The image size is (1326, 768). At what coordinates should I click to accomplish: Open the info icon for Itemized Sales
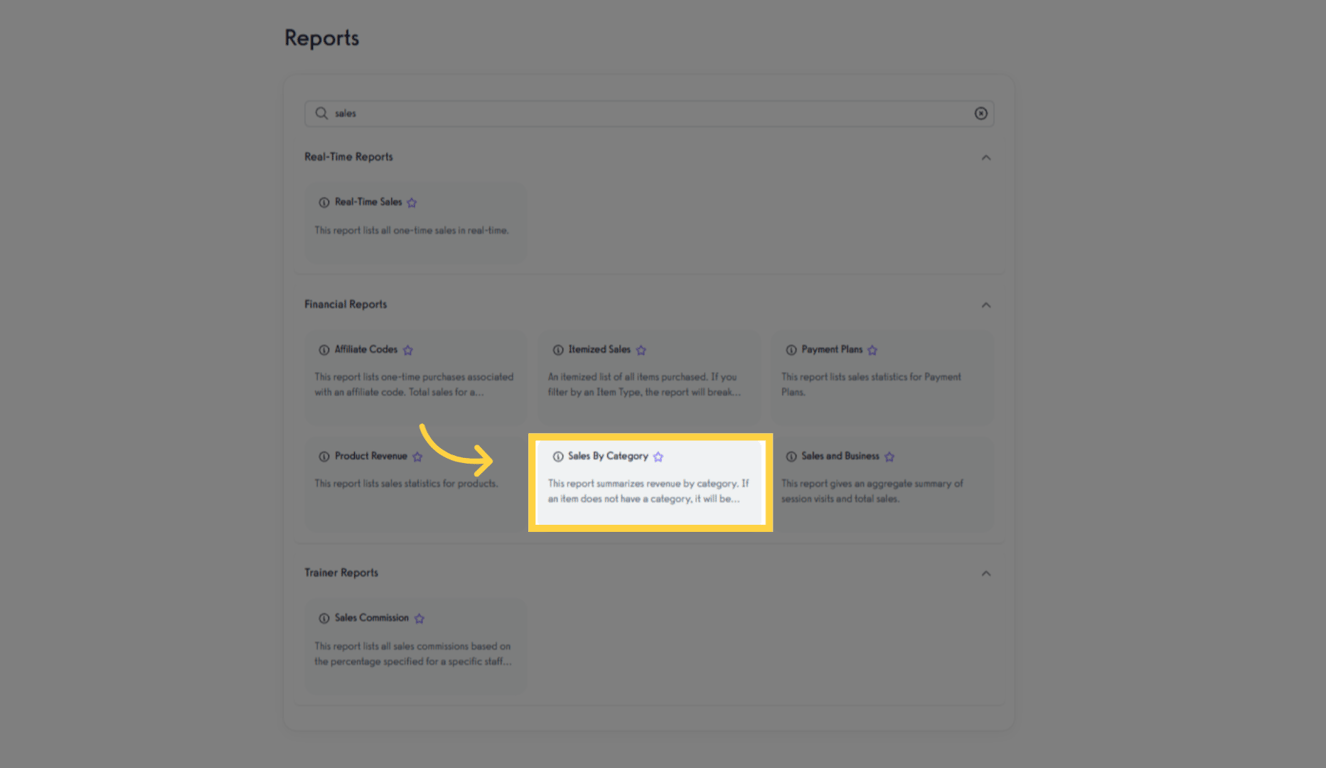tap(558, 349)
